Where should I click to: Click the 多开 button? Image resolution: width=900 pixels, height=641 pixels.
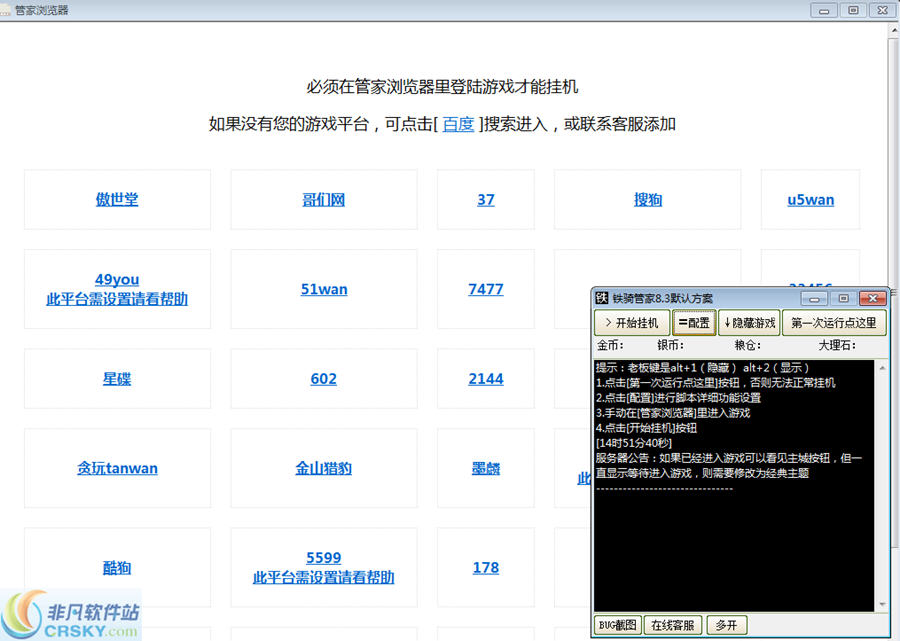[727, 625]
